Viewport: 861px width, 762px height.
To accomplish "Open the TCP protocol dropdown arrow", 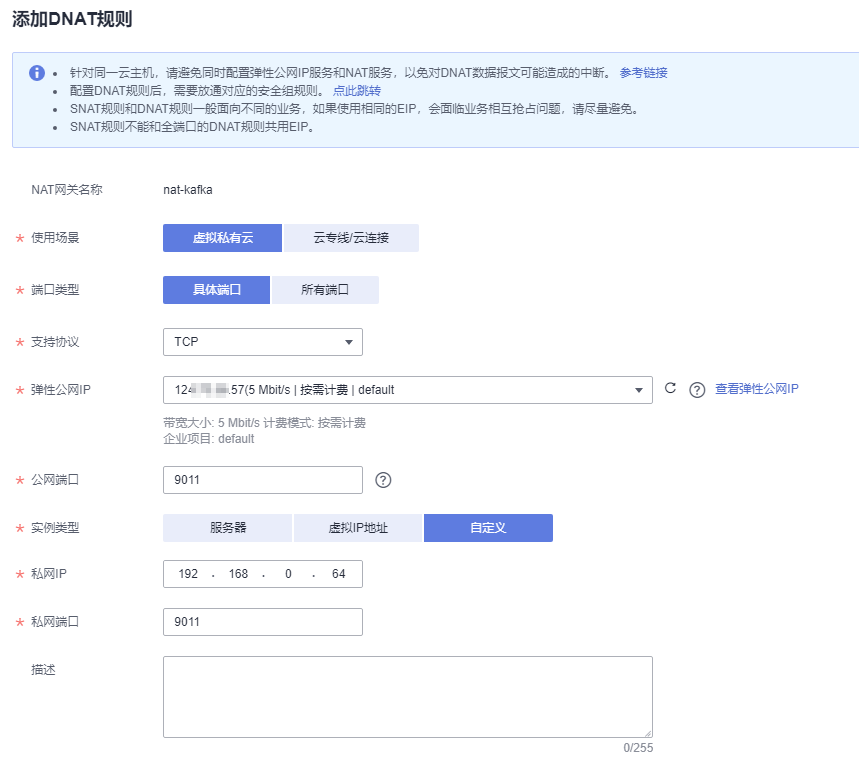I will tap(350, 341).
